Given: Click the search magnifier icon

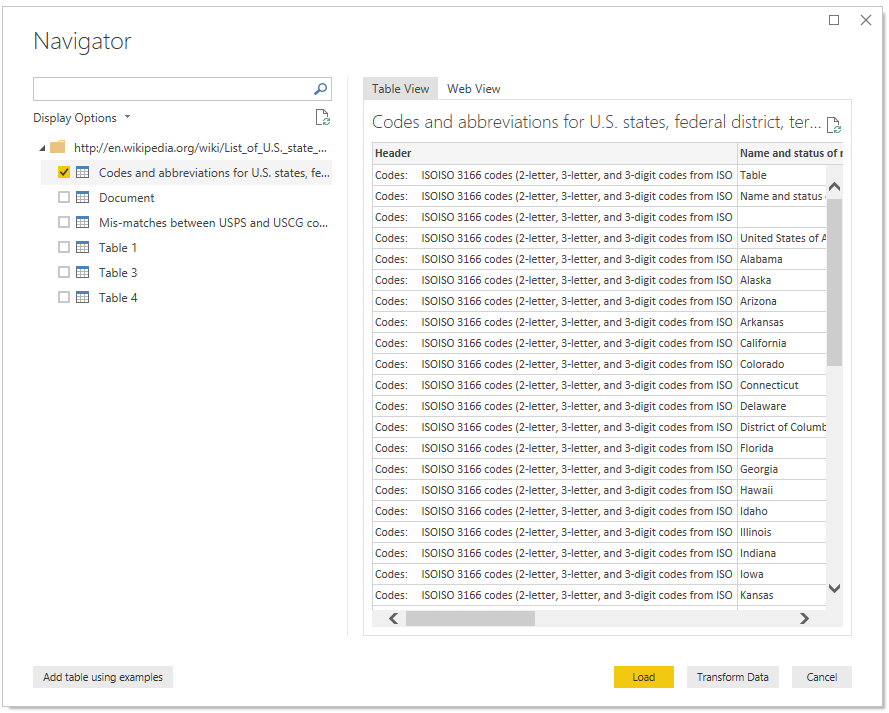Looking at the screenshot, I should click(x=321, y=89).
